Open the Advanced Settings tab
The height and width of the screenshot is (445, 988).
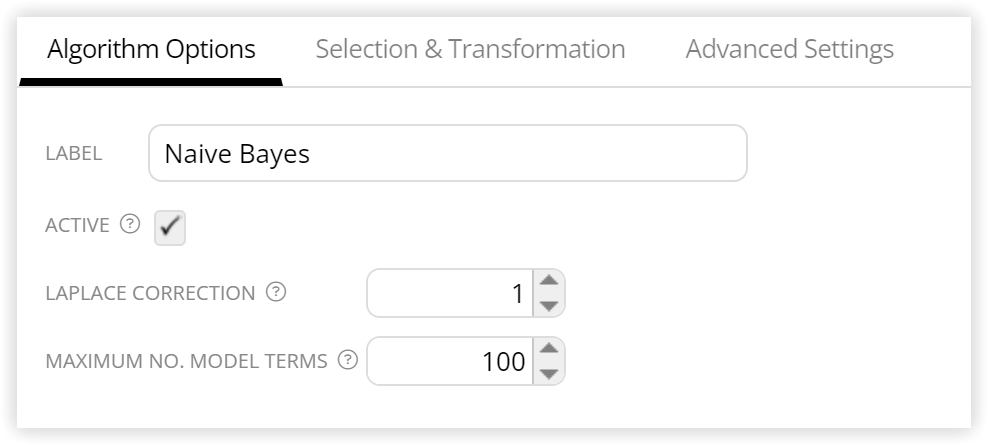pos(790,49)
